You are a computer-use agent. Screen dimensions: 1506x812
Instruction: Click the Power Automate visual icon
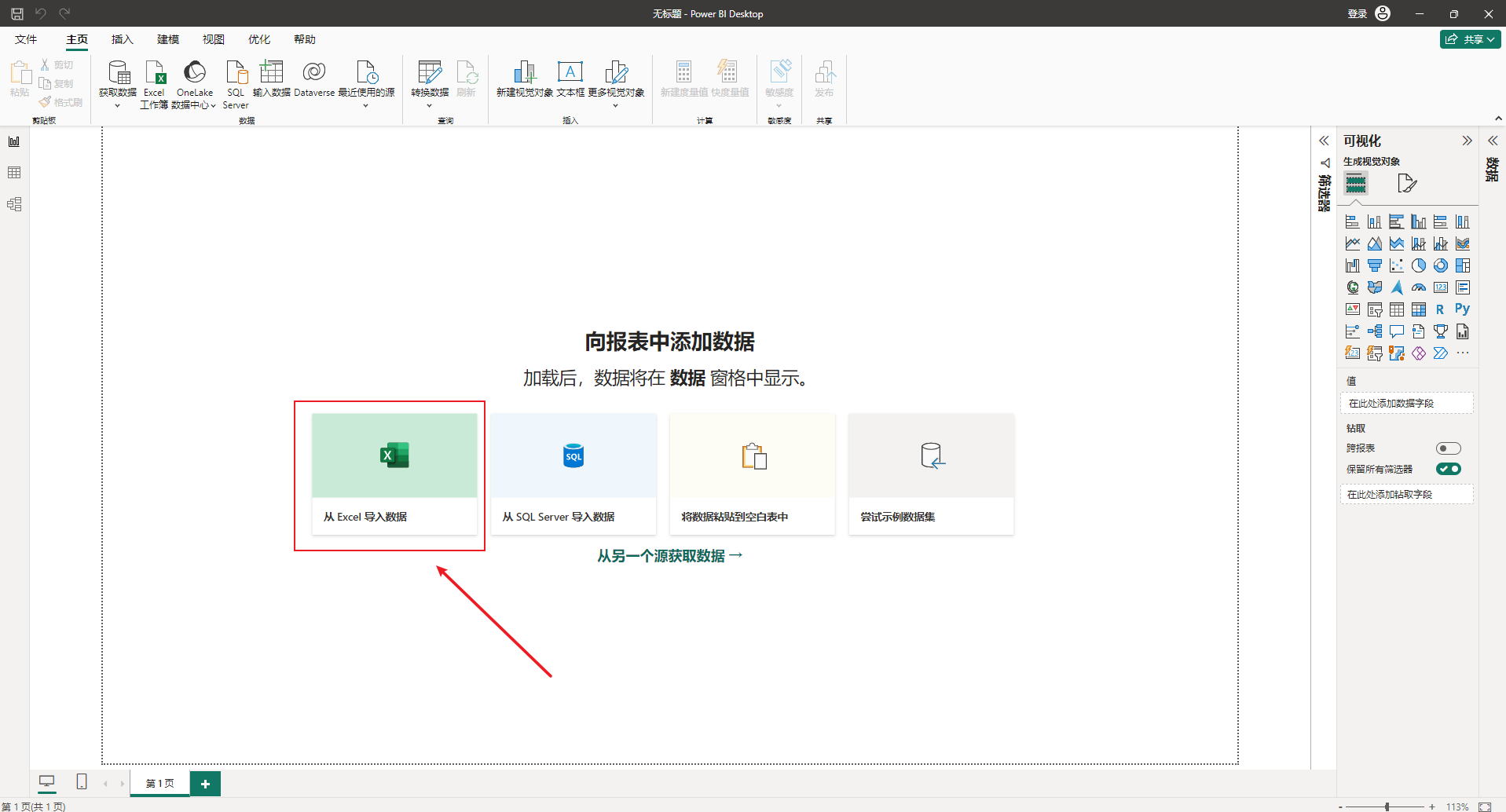point(1440,354)
